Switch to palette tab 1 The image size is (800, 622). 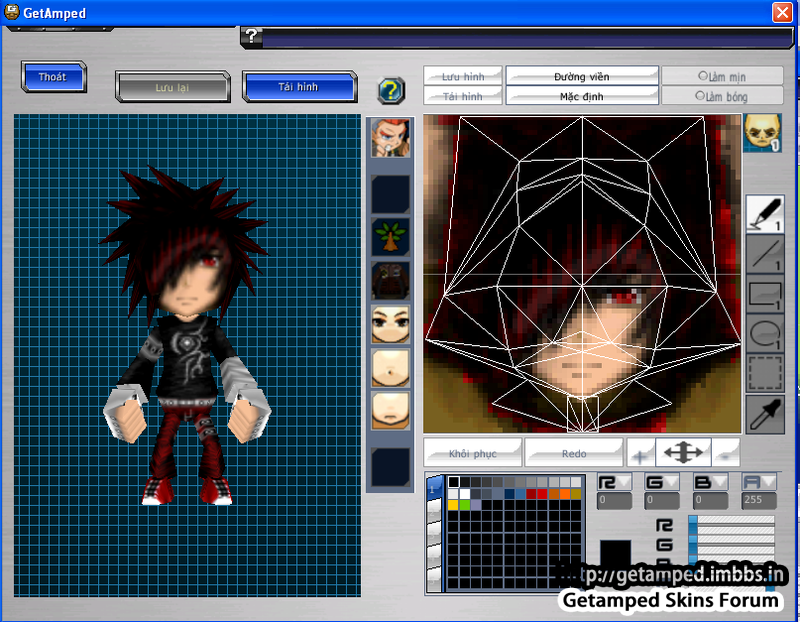(434, 487)
